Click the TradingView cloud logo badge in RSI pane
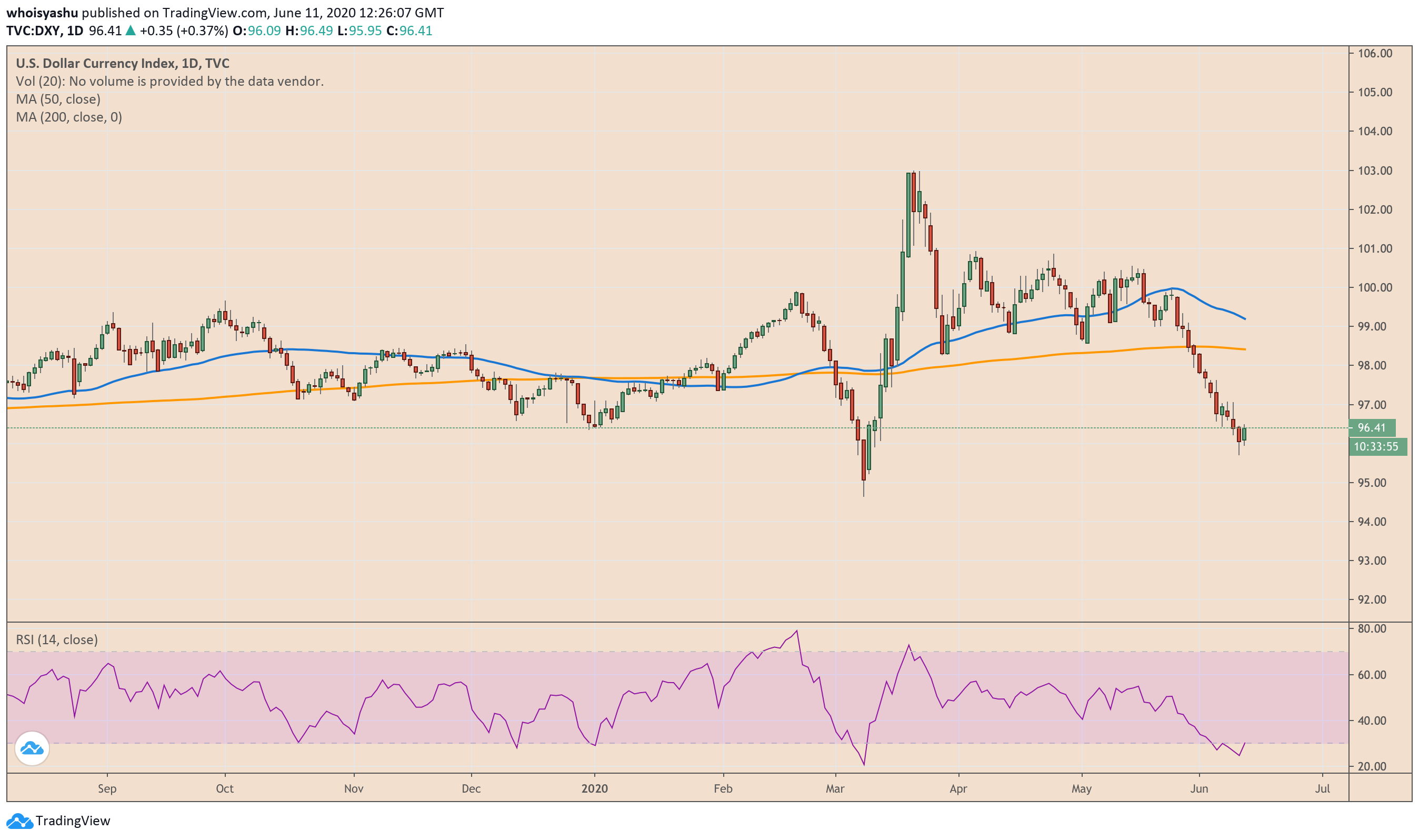1419x840 pixels. coord(32,749)
